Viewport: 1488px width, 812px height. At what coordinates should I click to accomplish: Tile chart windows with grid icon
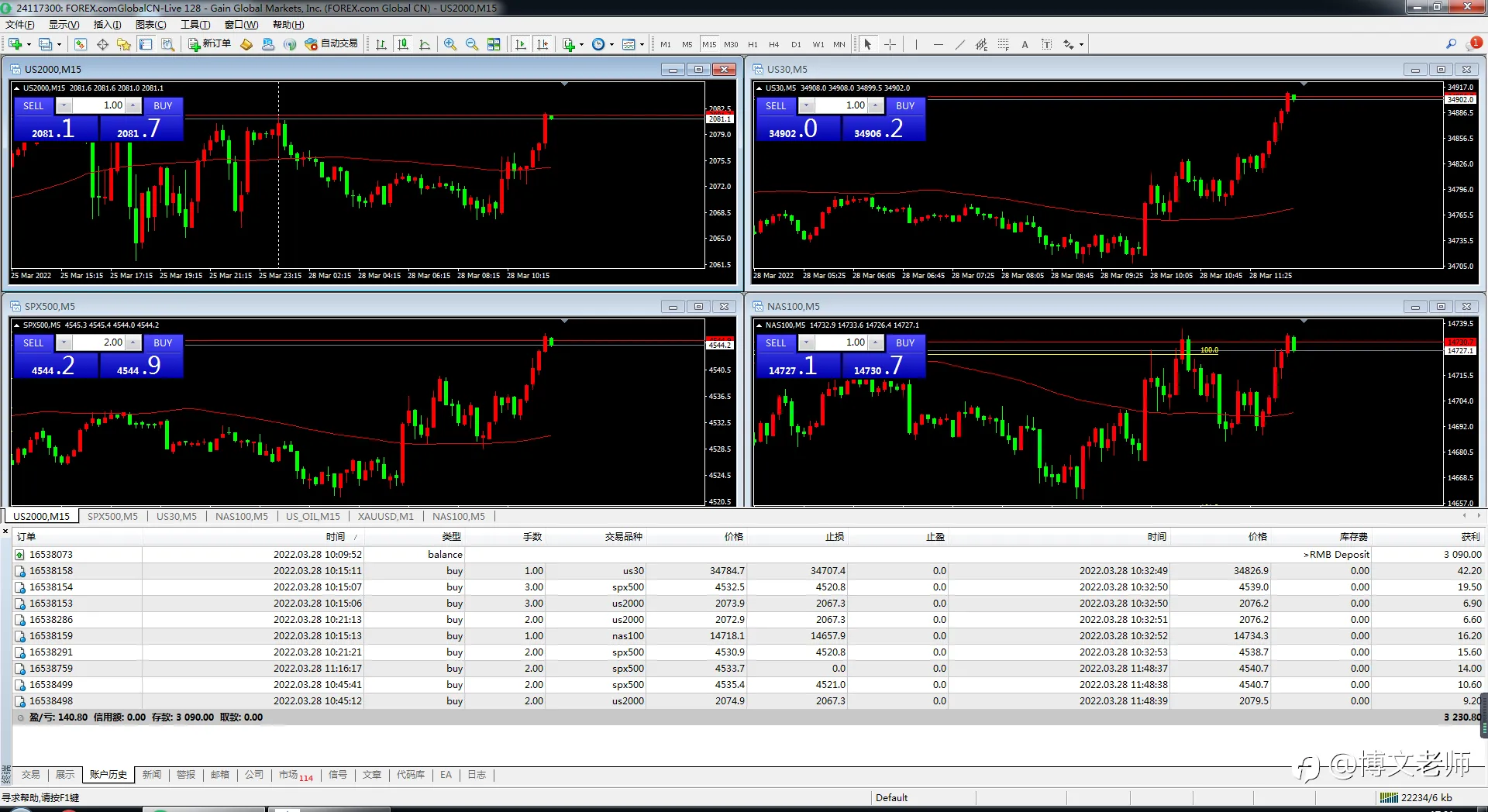(494, 44)
